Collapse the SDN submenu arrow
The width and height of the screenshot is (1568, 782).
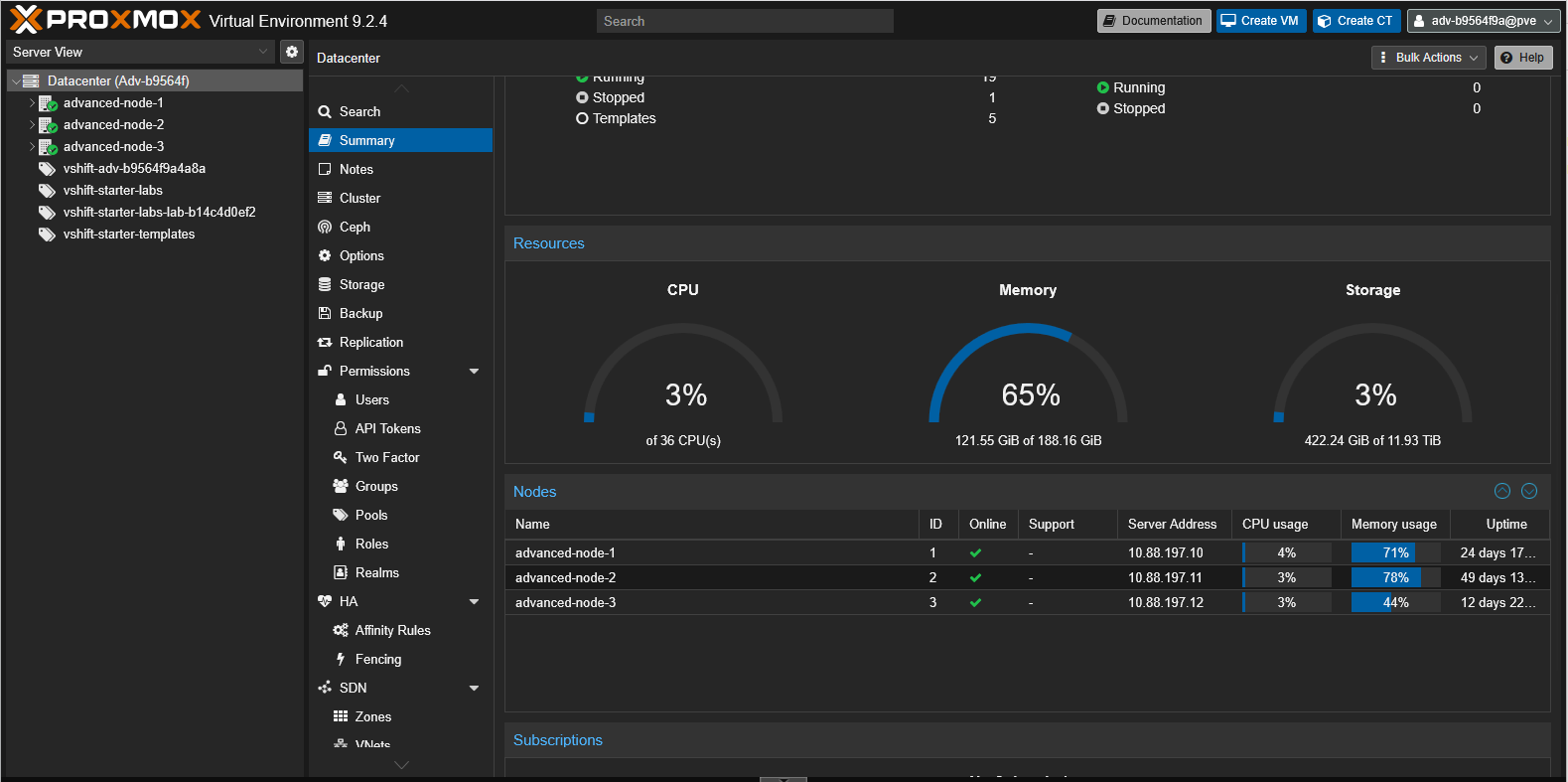[x=474, y=689]
